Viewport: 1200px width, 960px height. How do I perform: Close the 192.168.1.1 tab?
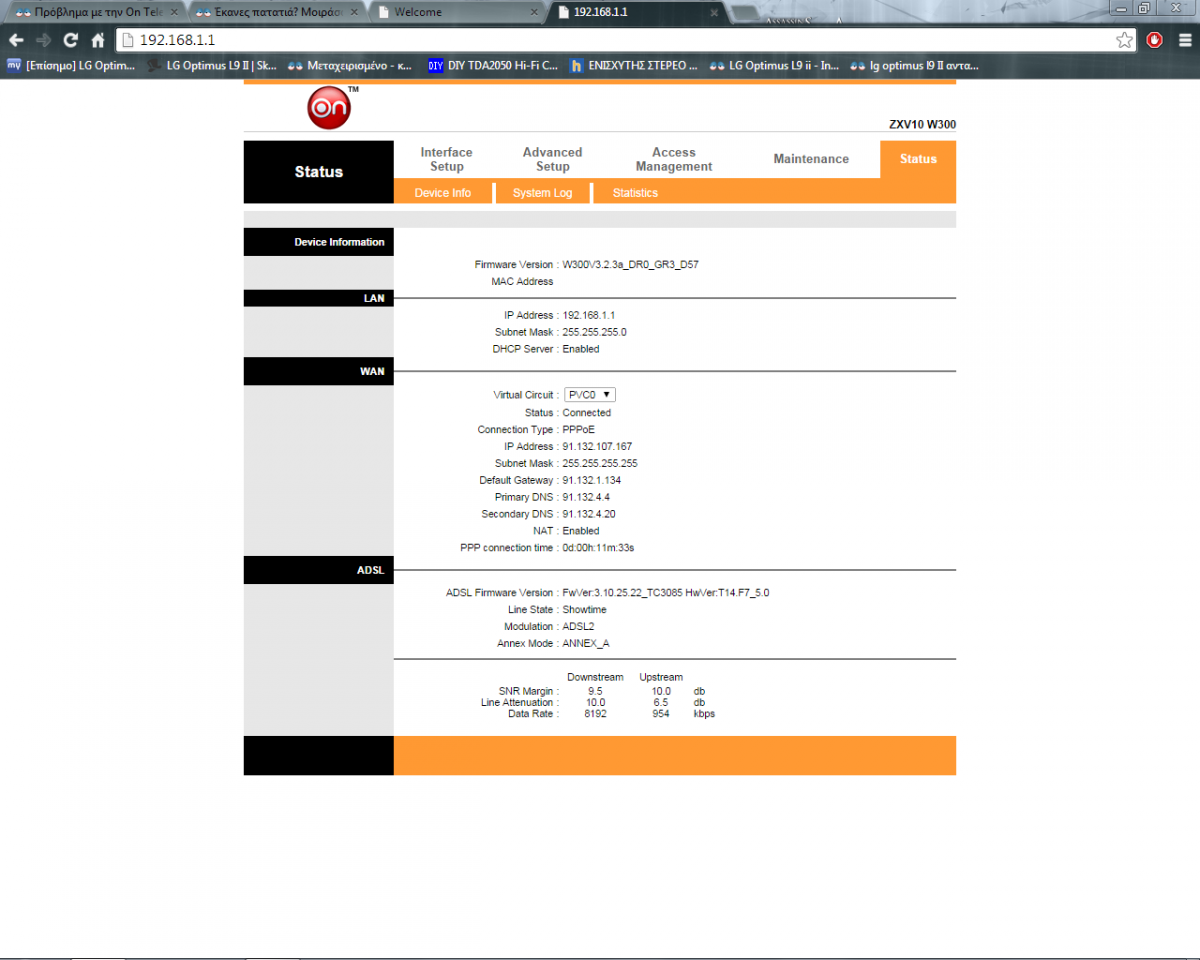[714, 12]
